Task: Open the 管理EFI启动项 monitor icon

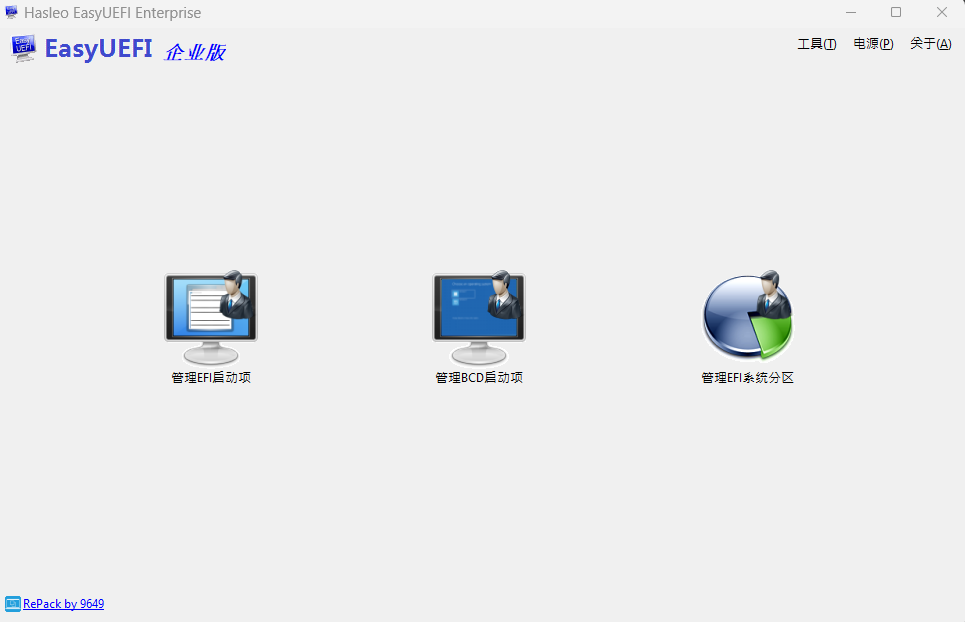Action: (211, 317)
